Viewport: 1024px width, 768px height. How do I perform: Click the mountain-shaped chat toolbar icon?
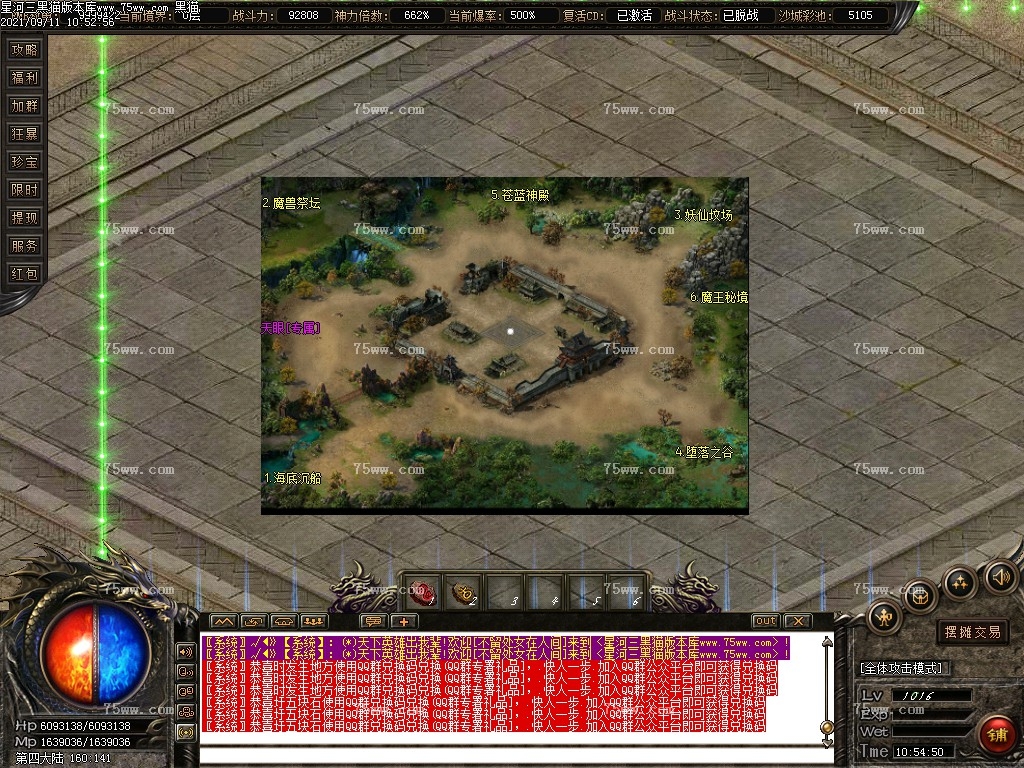(x=223, y=621)
